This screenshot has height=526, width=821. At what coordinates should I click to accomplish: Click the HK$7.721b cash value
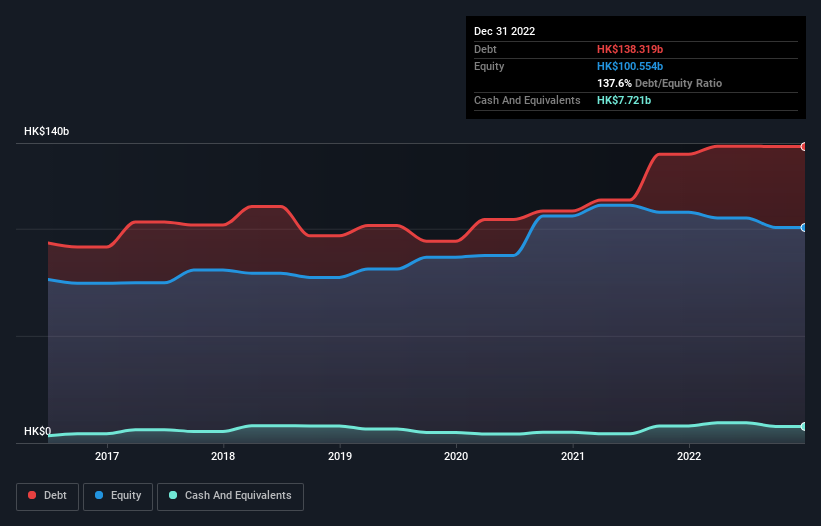[x=624, y=100]
